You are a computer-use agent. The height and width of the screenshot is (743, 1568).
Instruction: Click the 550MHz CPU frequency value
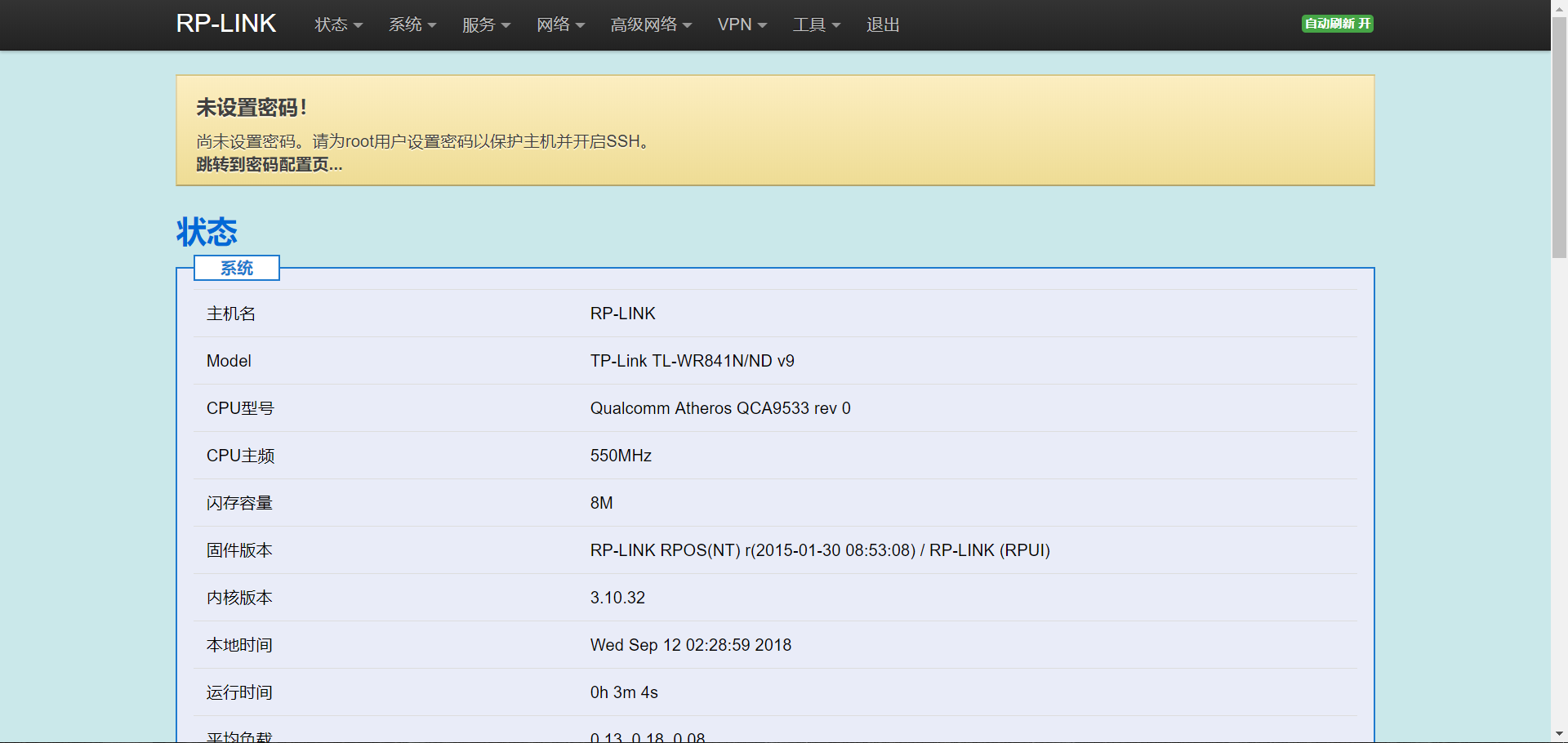coord(621,456)
